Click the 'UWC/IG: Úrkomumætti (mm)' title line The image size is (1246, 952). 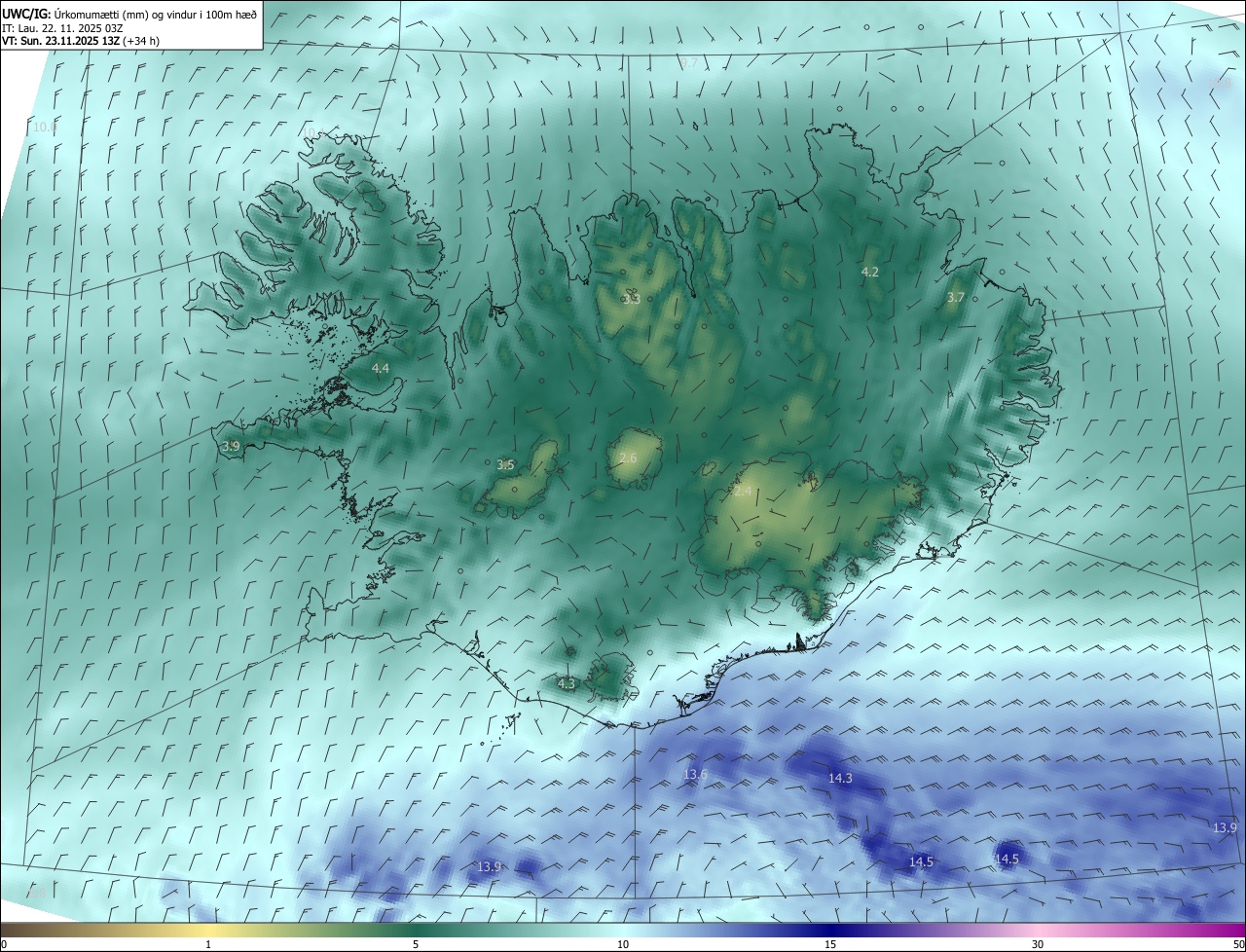coord(129,14)
